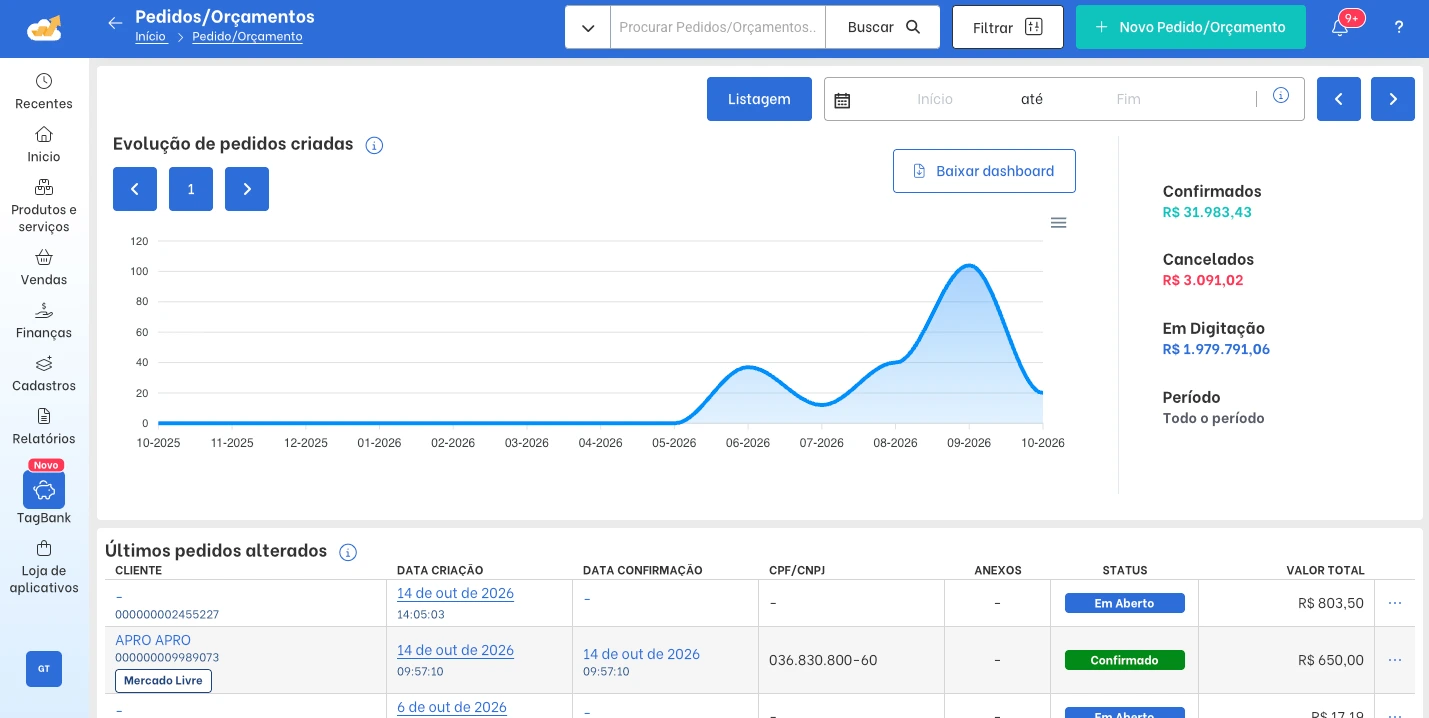Open the chart hamburger menu
The image size is (1429, 718).
coord(1058,222)
